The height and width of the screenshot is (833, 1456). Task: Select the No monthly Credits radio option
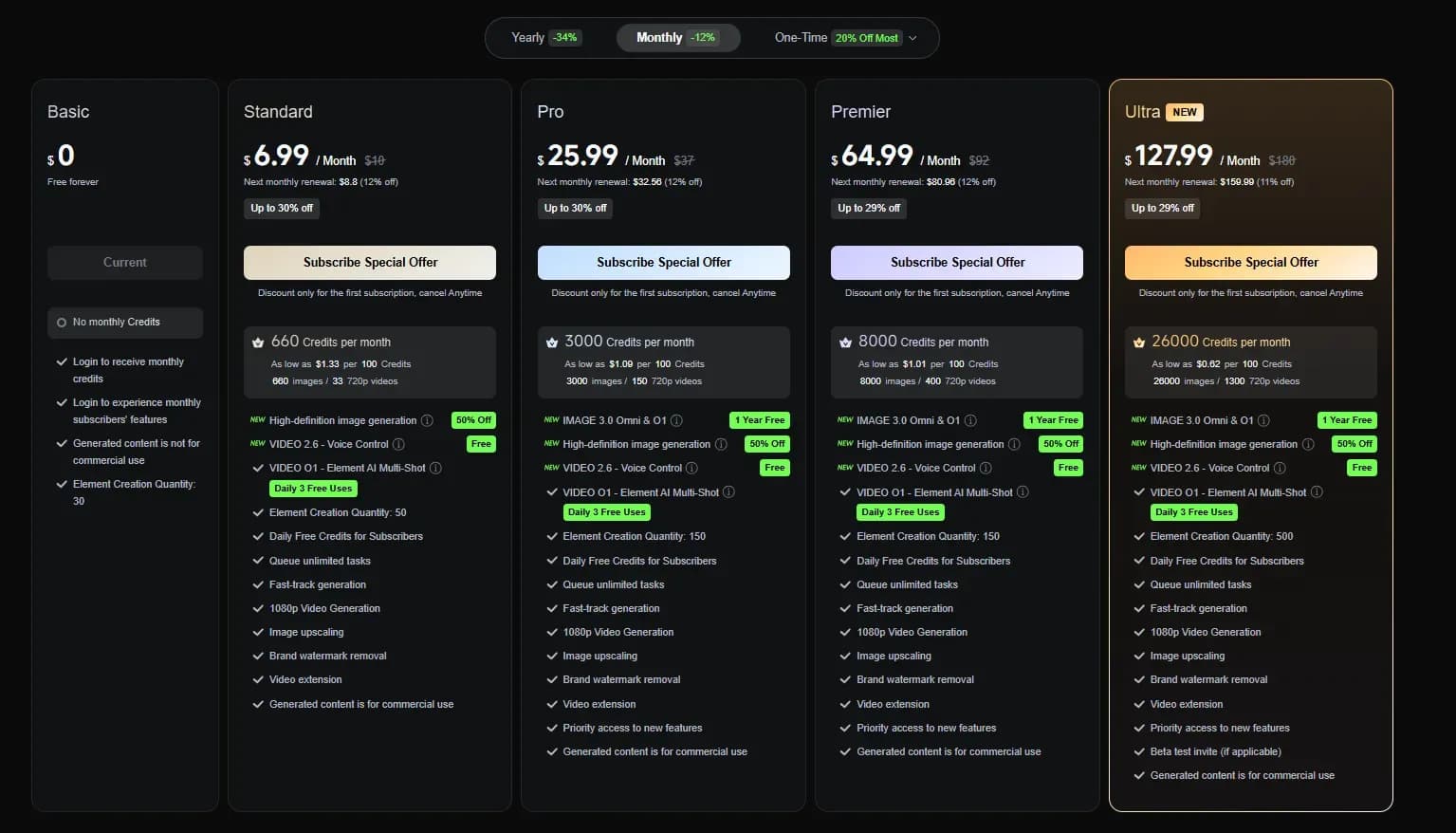pyautogui.click(x=63, y=323)
